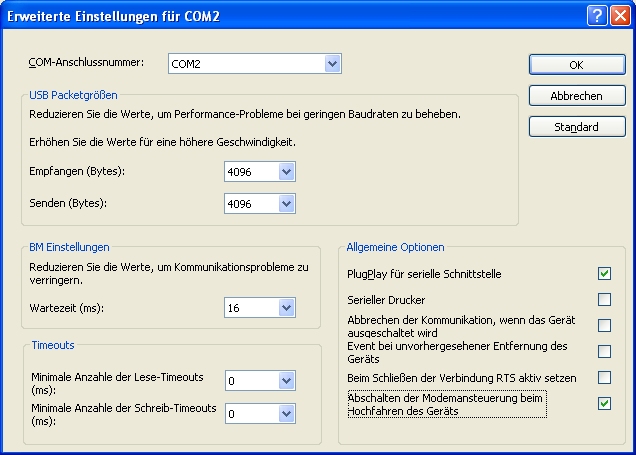This screenshot has width=636, height=455.
Task: Click the Wartezeit value field showing 16
Action: [250, 308]
